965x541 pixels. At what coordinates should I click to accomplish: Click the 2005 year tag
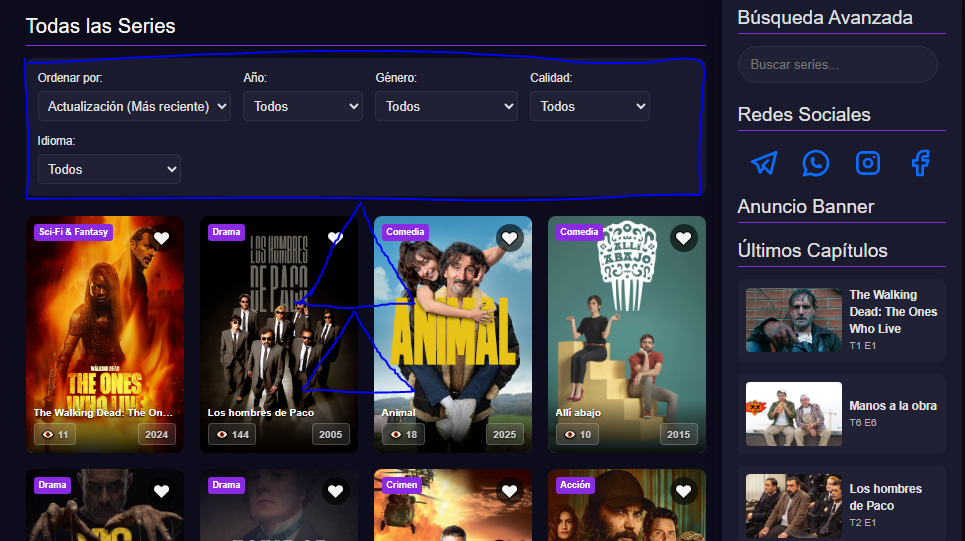click(x=330, y=435)
